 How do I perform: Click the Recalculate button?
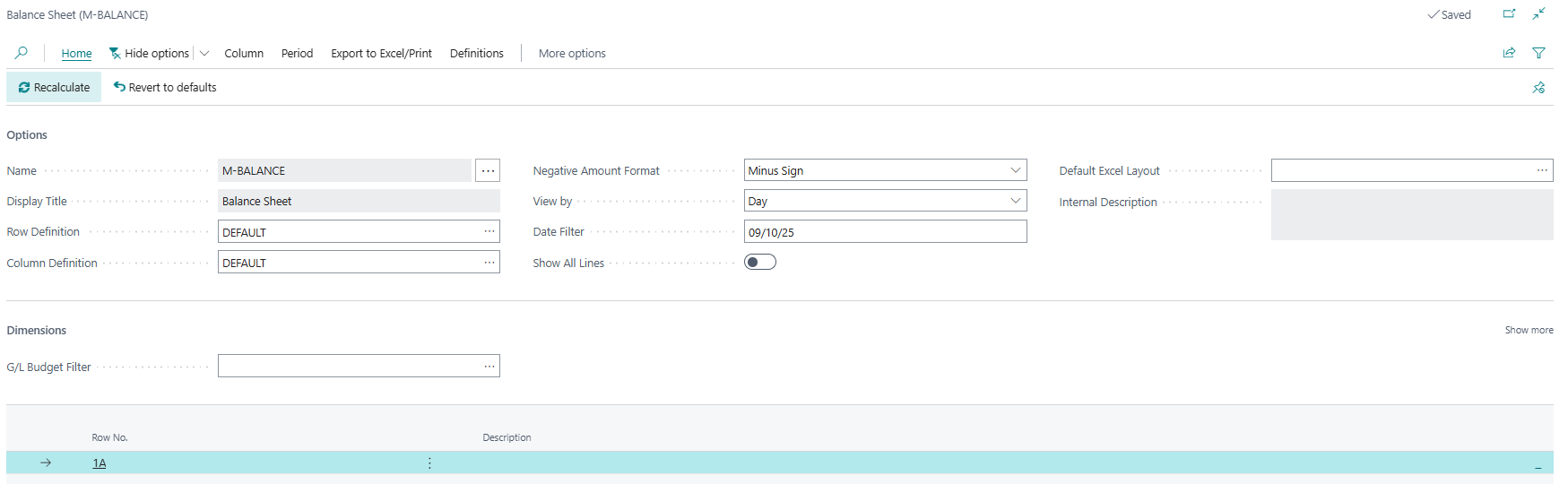pyautogui.click(x=54, y=88)
